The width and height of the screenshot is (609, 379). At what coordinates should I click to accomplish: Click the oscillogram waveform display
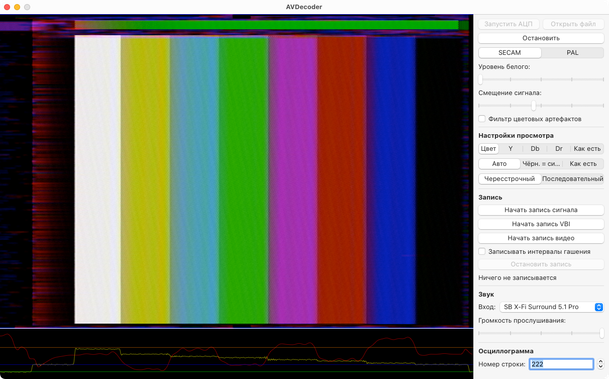pyautogui.click(x=237, y=353)
